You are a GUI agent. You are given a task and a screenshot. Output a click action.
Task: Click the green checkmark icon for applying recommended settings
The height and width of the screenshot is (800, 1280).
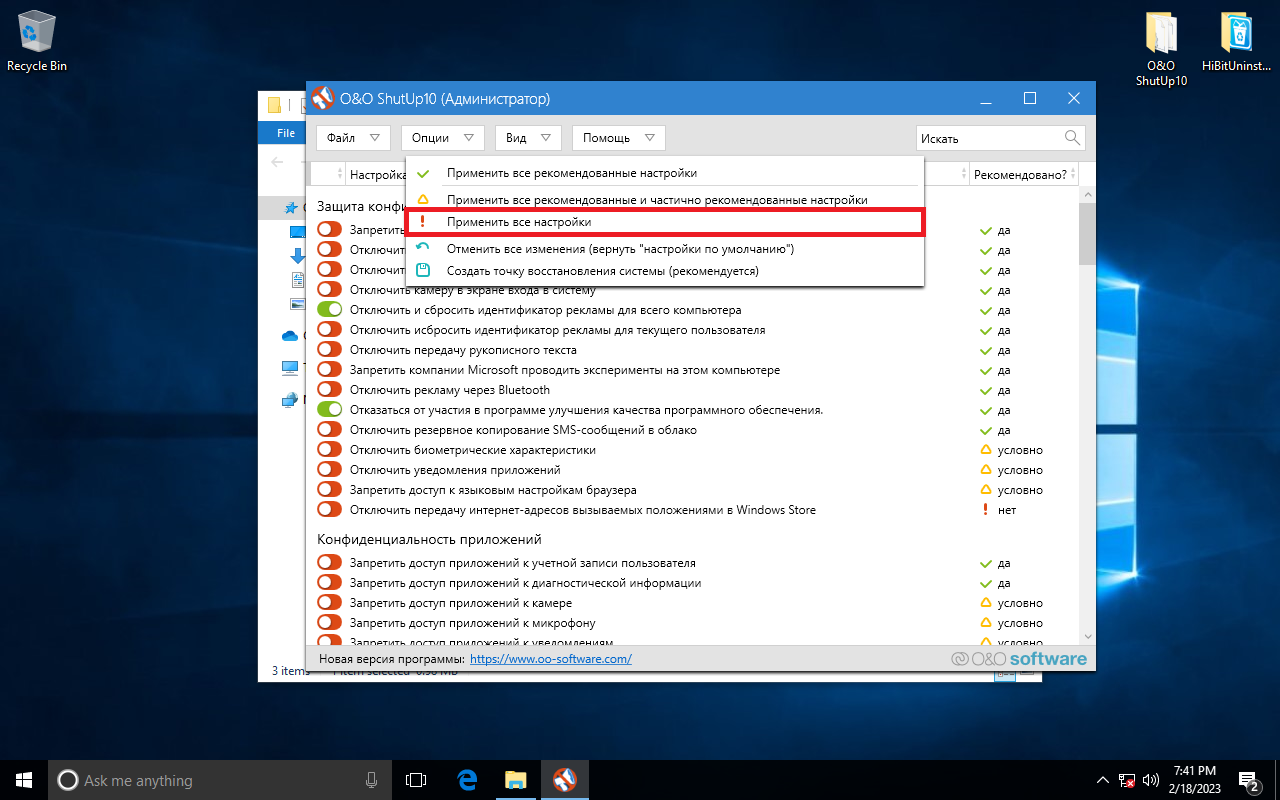423,173
